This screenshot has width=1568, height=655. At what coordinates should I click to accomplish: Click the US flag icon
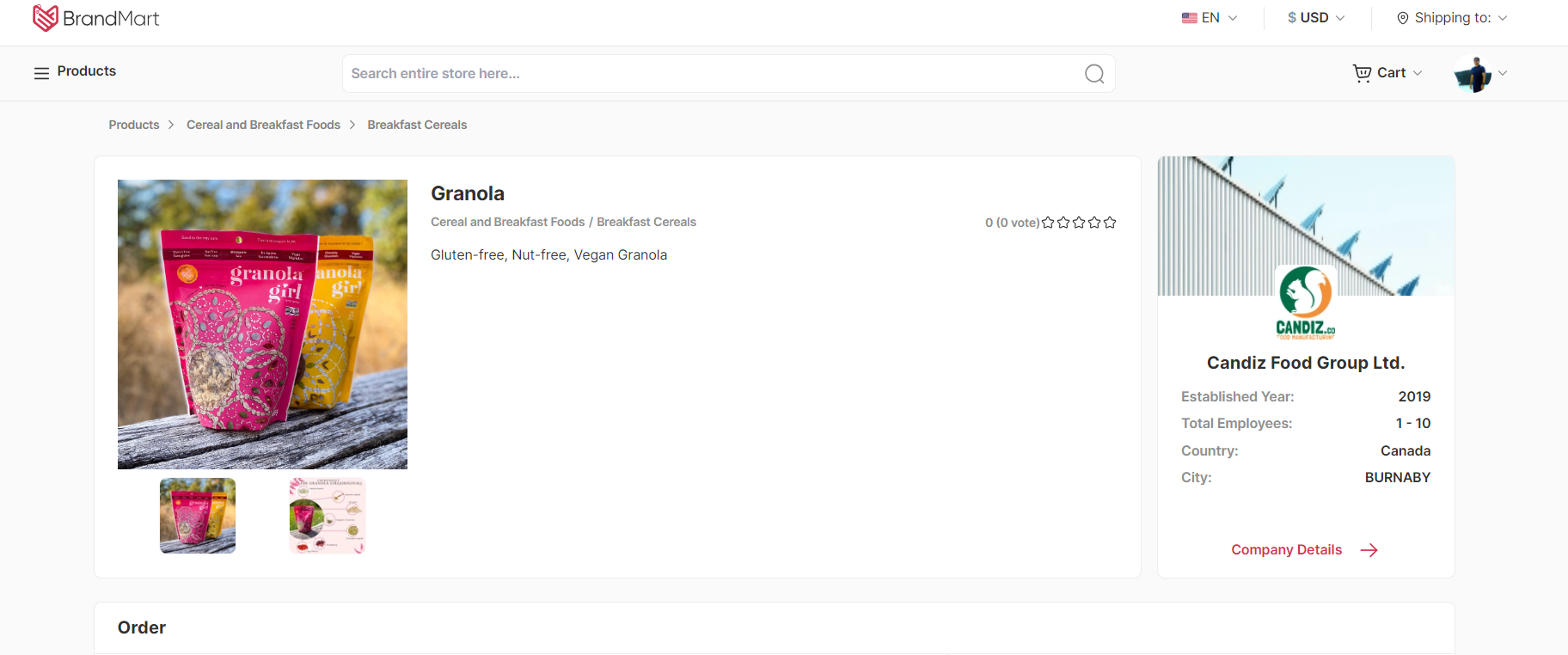pos(1190,18)
